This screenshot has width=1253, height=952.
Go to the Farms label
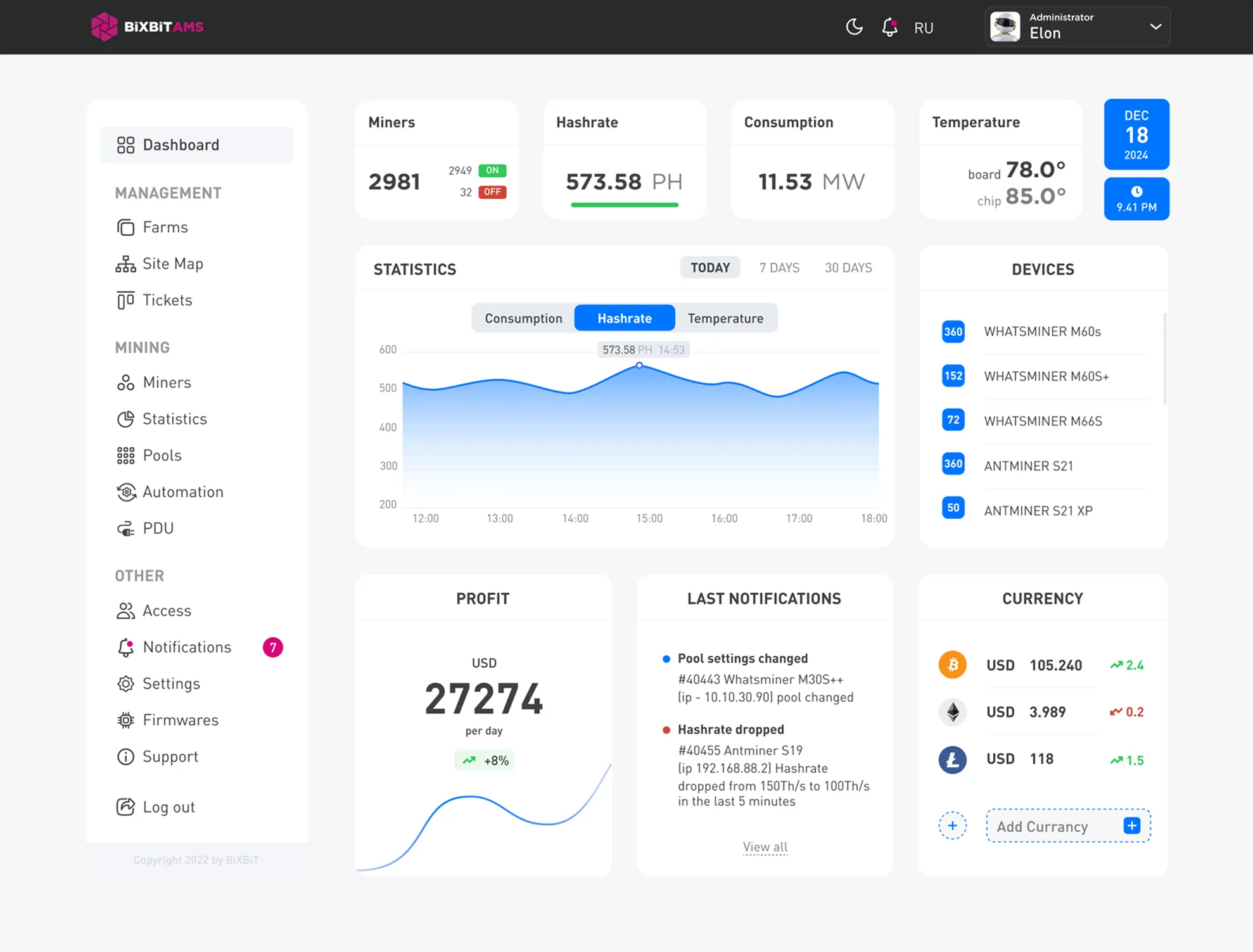(x=165, y=227)
